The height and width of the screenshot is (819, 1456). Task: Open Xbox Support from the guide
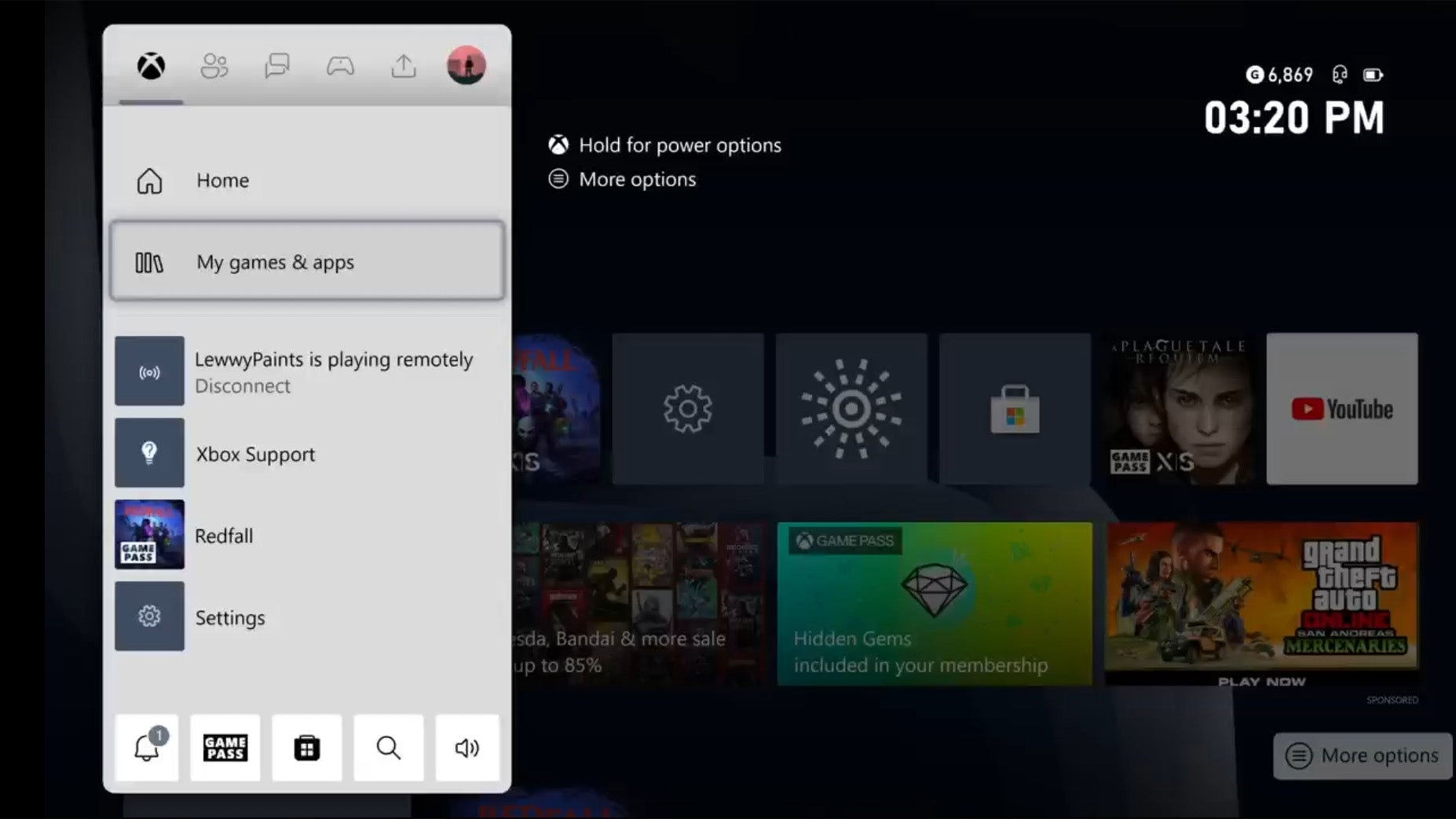(307, 453)
